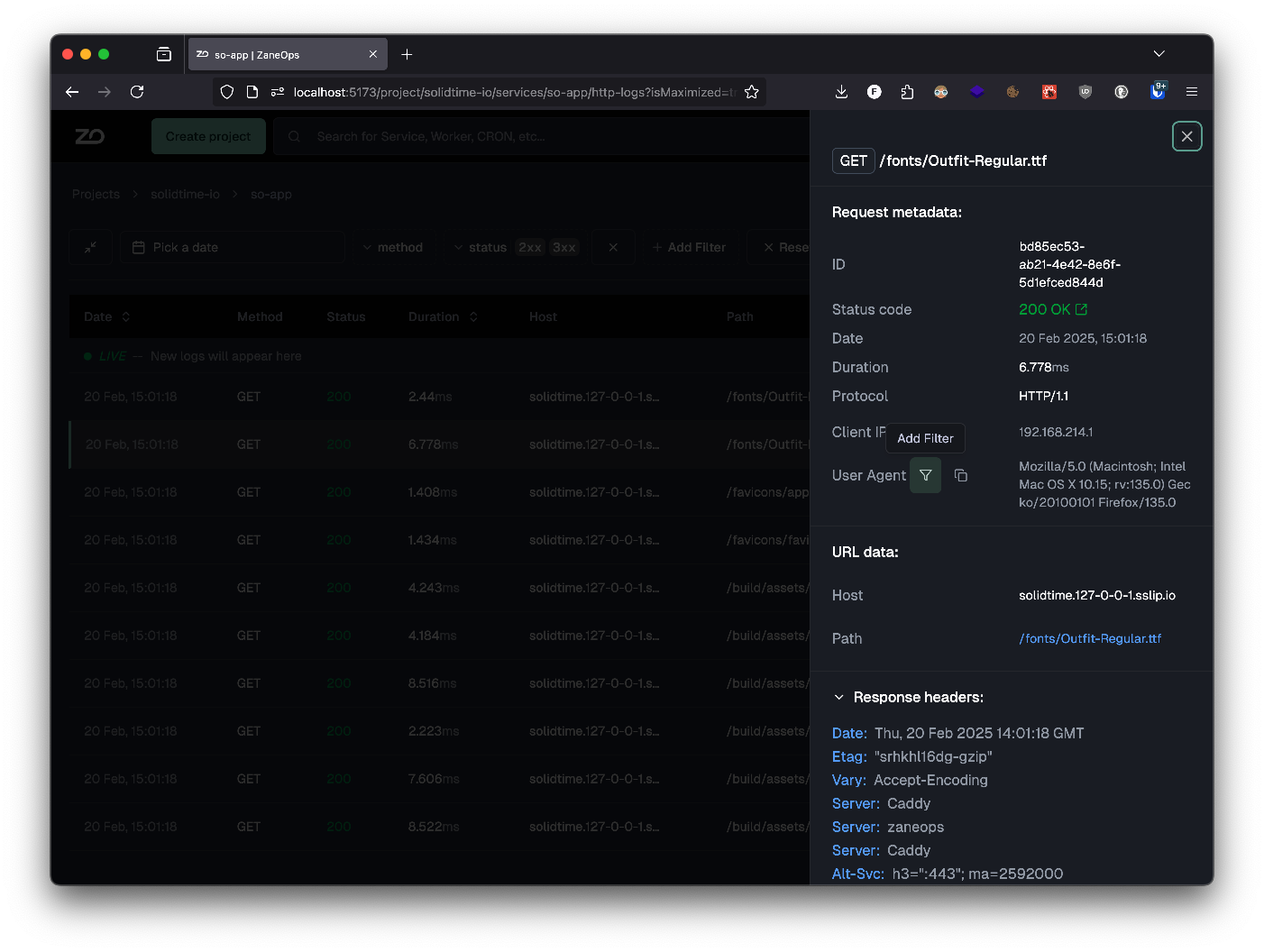Click the red extension icon in toolbar
Screen dimensions: 1264x952
(1049, 92)
